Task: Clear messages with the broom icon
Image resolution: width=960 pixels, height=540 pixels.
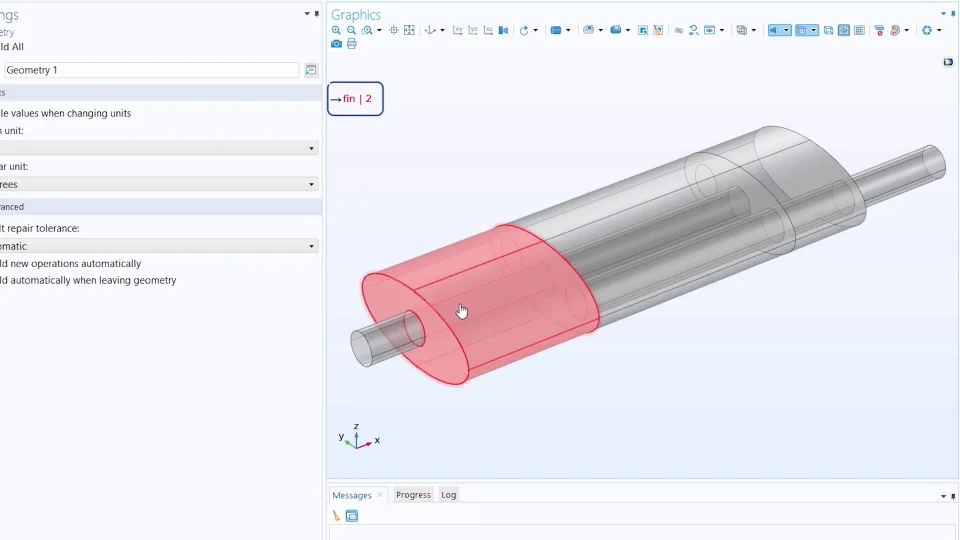Action: point(337,516)
